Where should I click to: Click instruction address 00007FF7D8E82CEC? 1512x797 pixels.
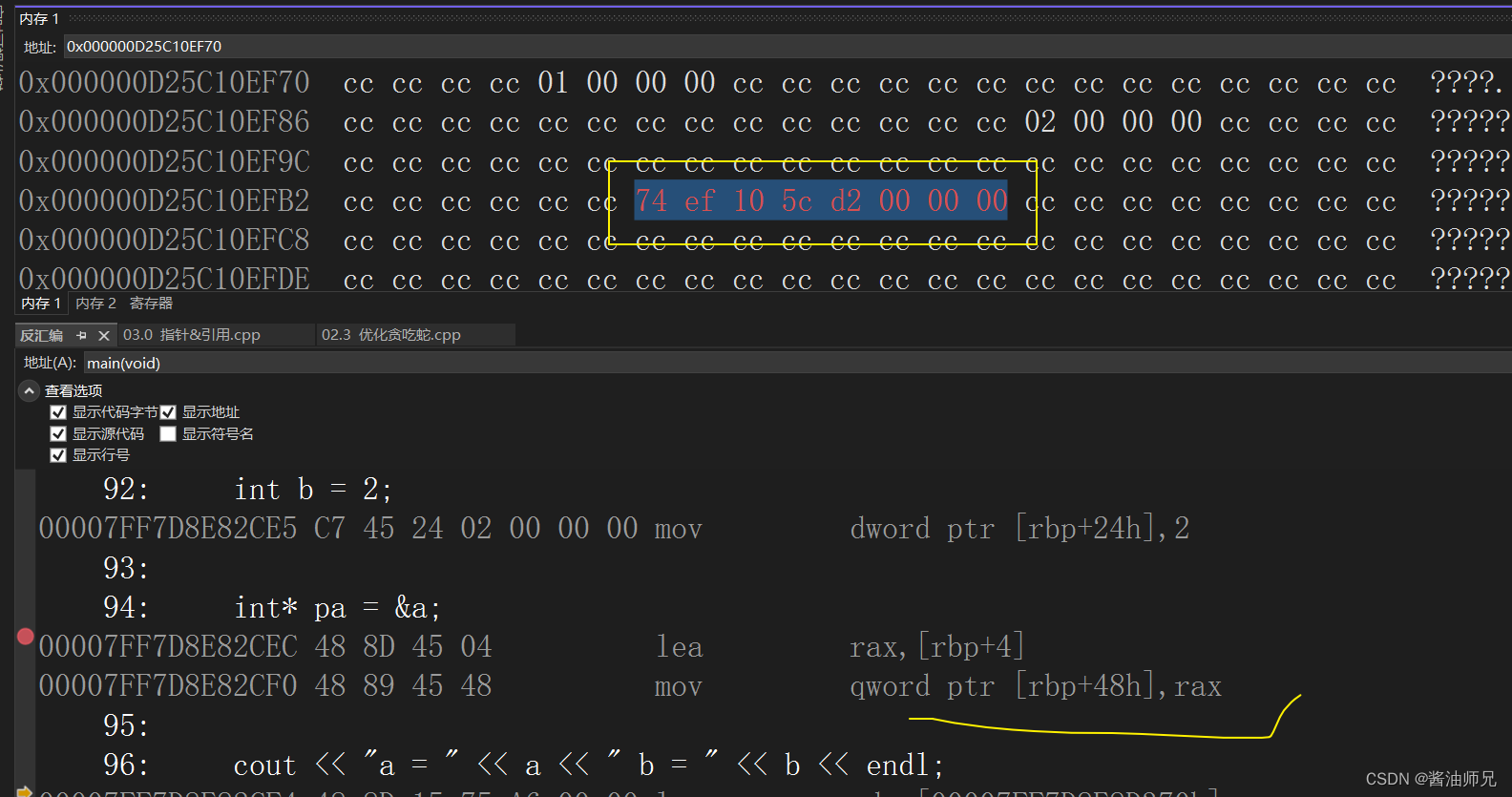click(168, 647)
